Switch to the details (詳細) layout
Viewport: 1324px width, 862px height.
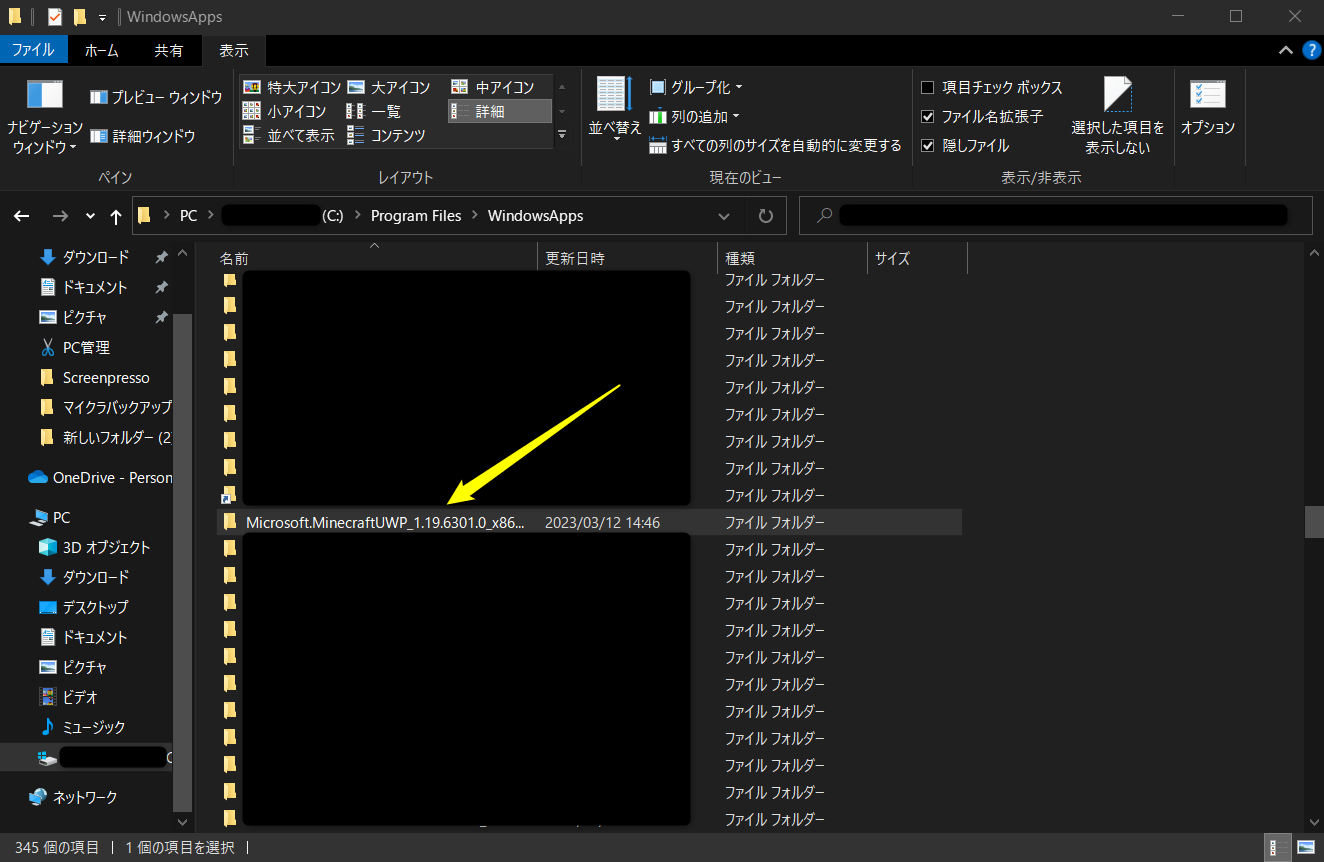489,111
